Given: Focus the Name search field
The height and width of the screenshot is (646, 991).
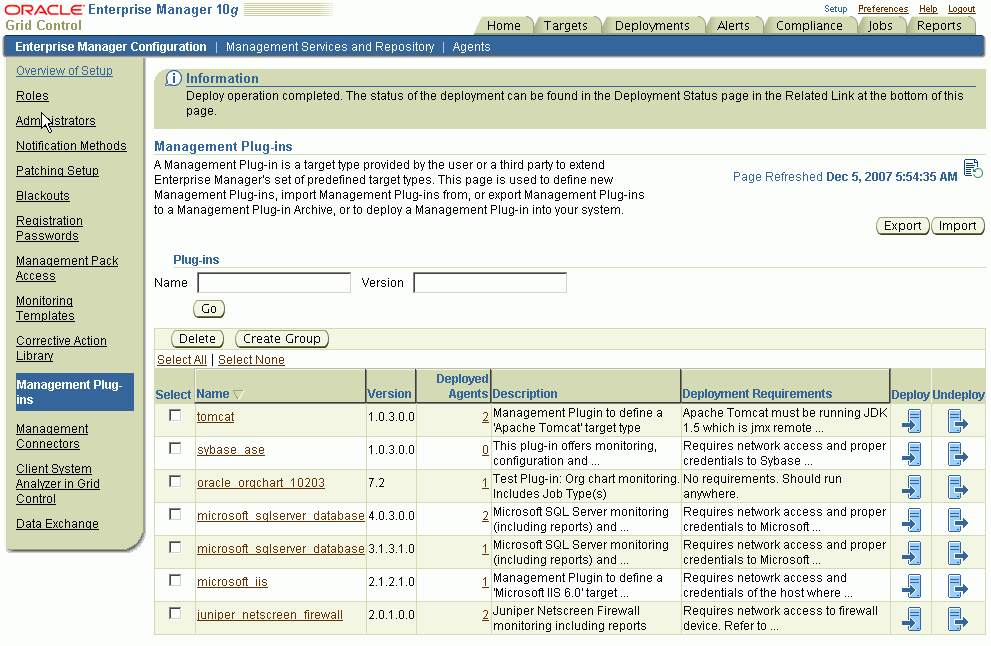Looking at the screenshot, I should [274, 283].
